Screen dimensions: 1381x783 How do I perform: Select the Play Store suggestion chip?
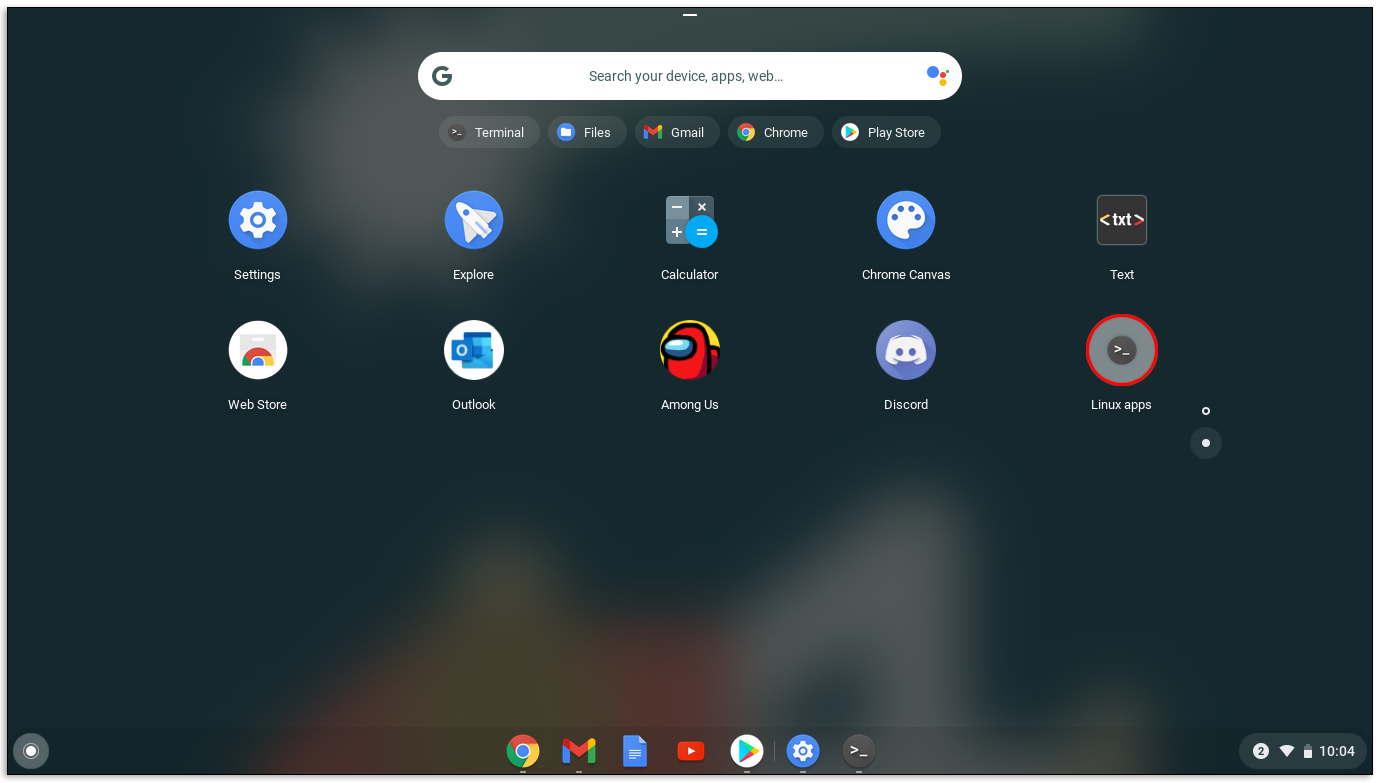(886, 132)
